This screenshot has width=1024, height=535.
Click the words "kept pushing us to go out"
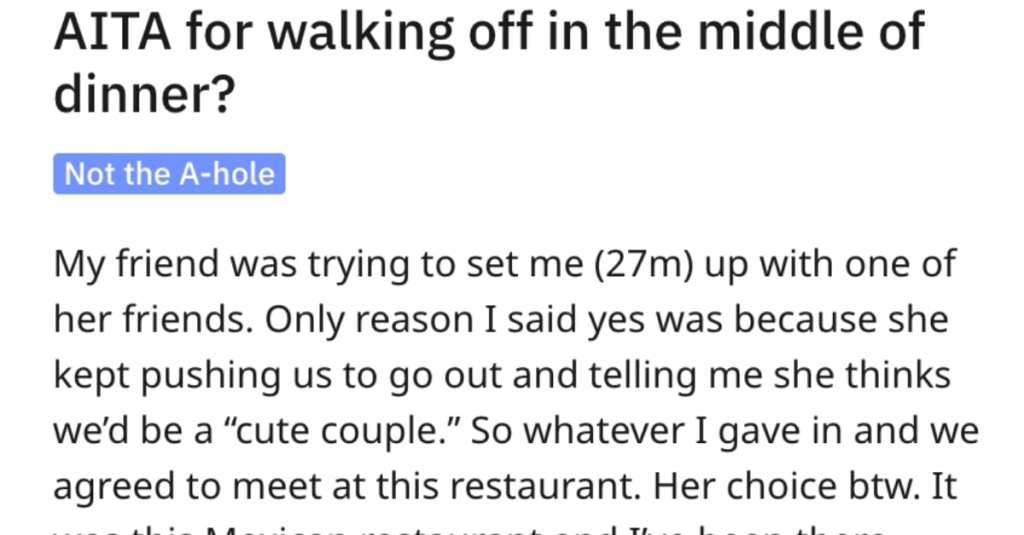pos(279,376)
